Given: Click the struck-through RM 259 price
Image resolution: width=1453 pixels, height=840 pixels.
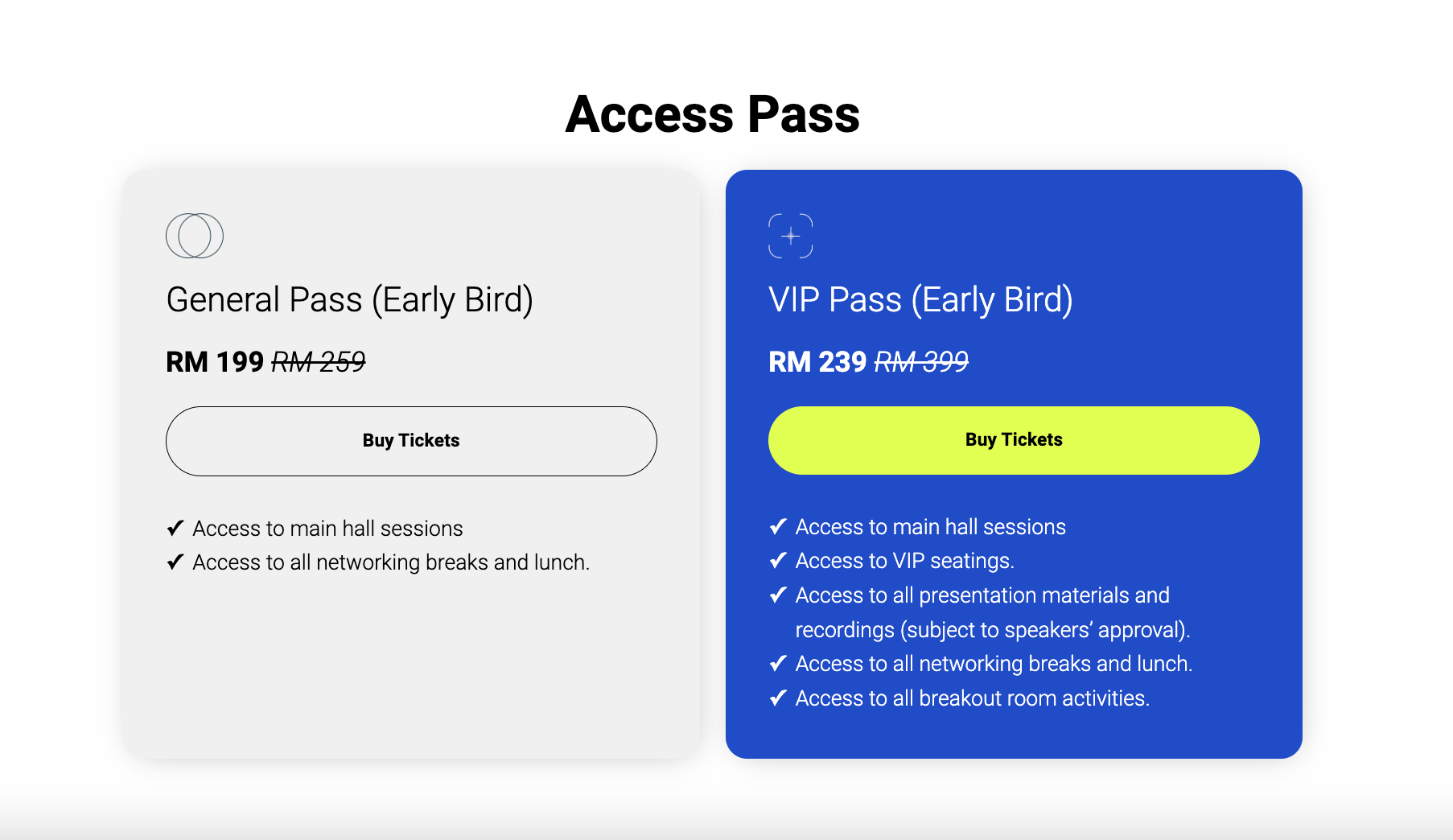Looking at the screenshot, I should click(x=319, y=362).
